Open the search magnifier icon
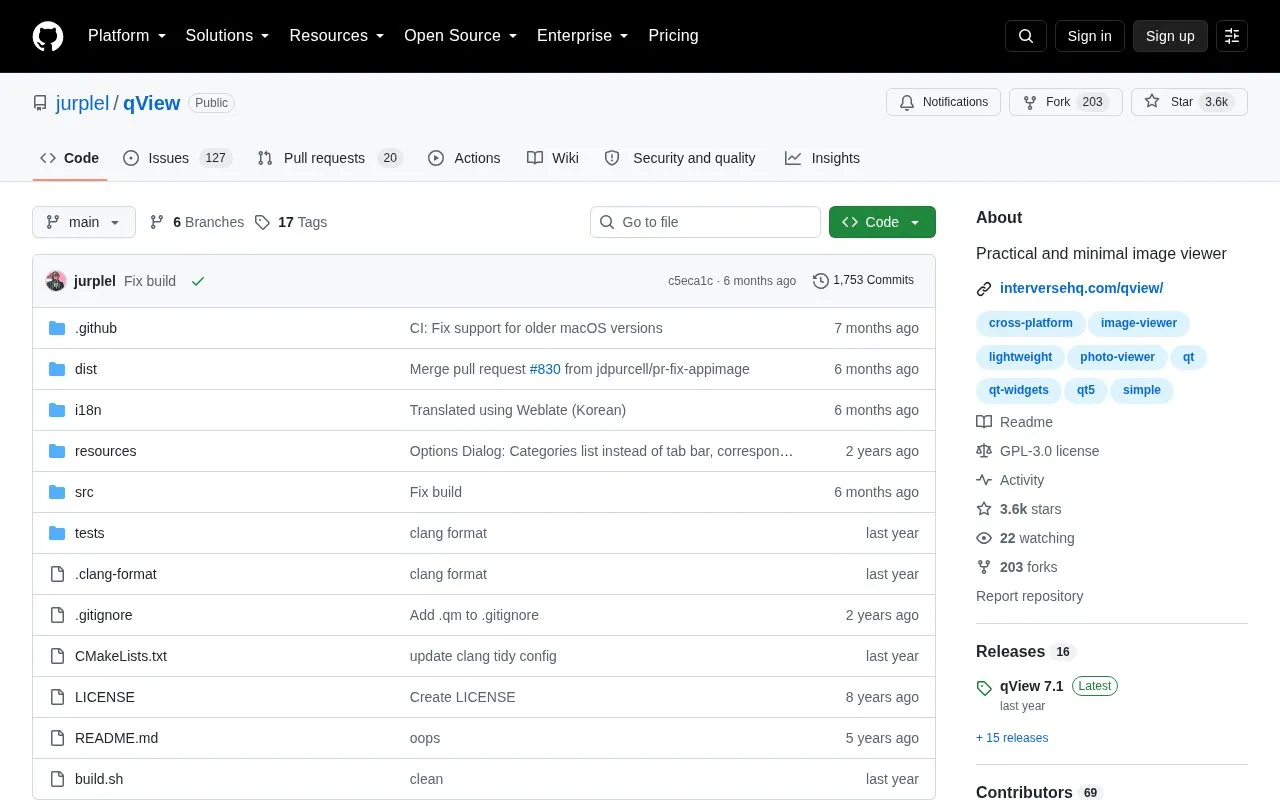1280x800 pixels. [x=1026, y=36]
